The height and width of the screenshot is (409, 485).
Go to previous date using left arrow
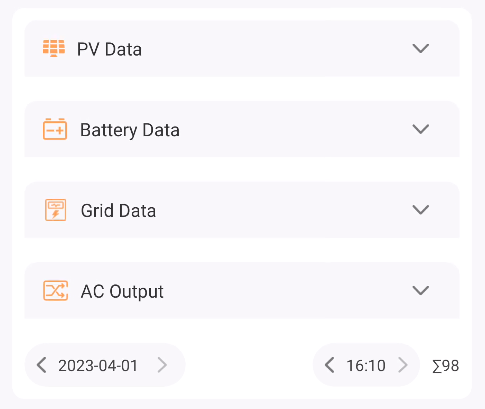click(x=42, y=365)
